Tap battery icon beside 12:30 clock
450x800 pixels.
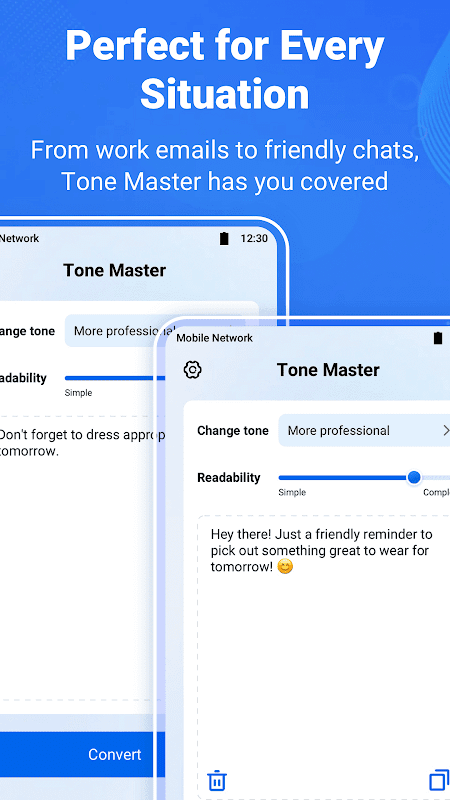pyautogui.click(x=224, y=238)
